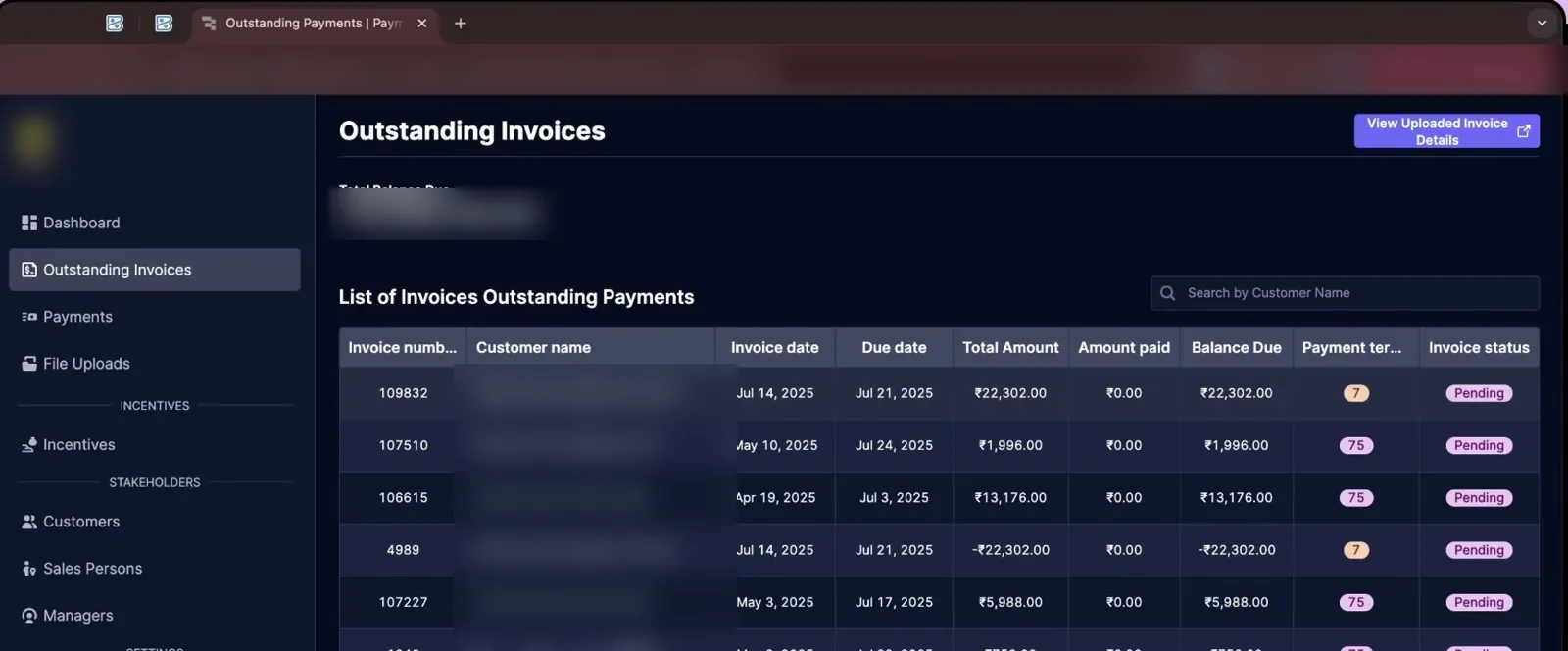1568x651 pixels.
Task: Click the Dashboard grid icon
Action: [x=29, y=223]
